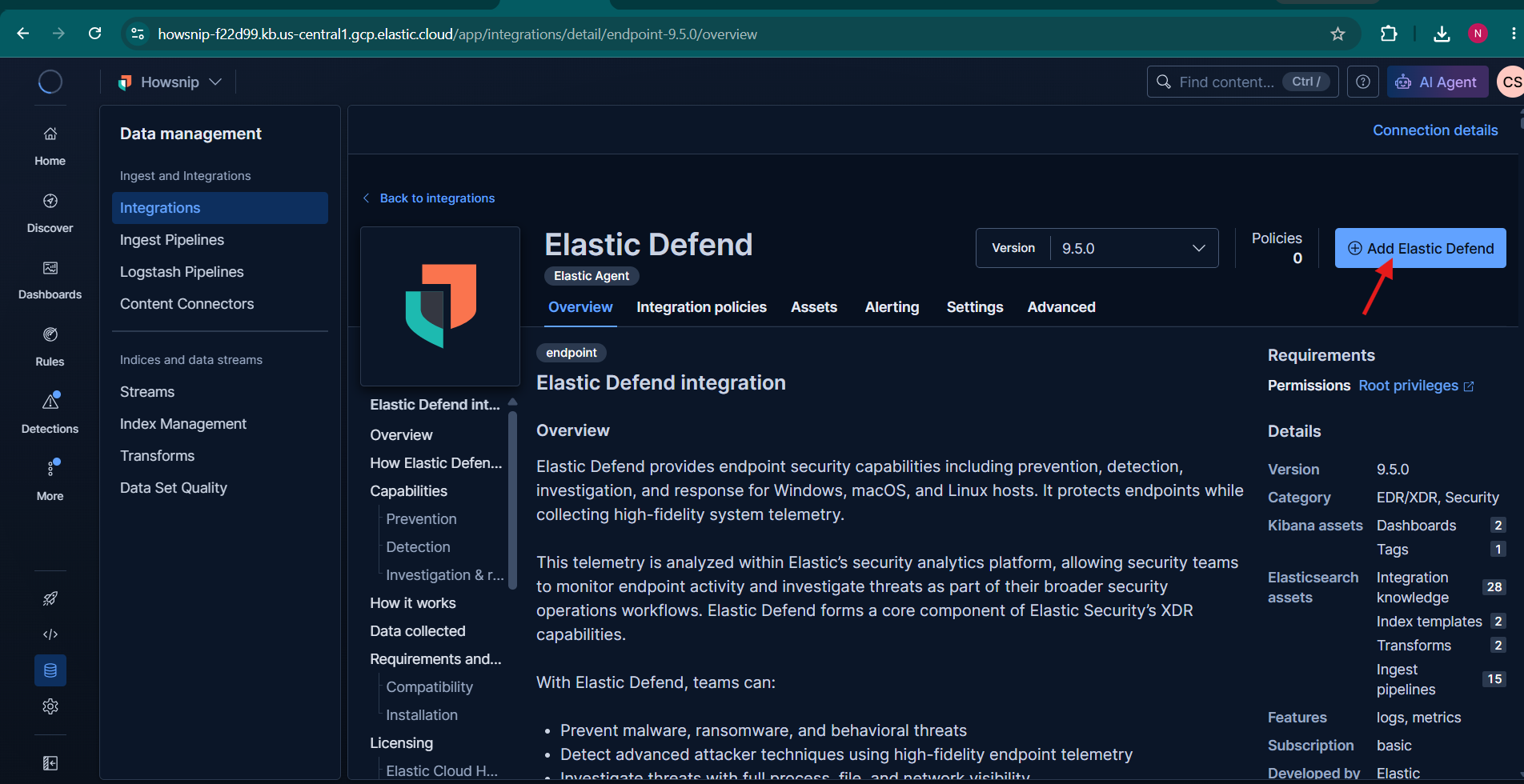Screen dimensions: 1524x784
Task: Switch to the Settings tab
Action: 974,307
